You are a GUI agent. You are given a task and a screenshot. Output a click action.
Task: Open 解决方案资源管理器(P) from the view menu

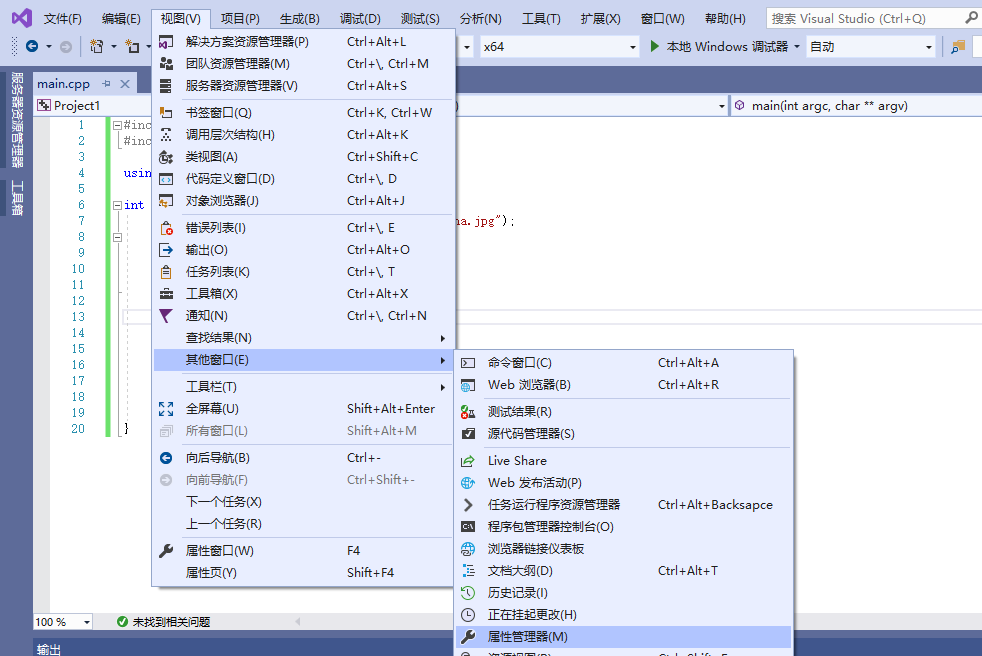click(x=303, y=42)
